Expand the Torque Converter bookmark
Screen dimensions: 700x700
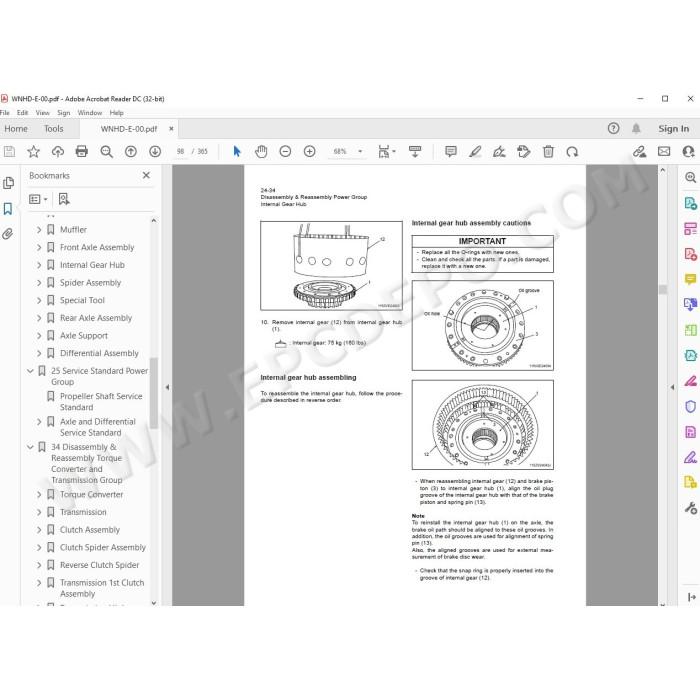point(39,495)
